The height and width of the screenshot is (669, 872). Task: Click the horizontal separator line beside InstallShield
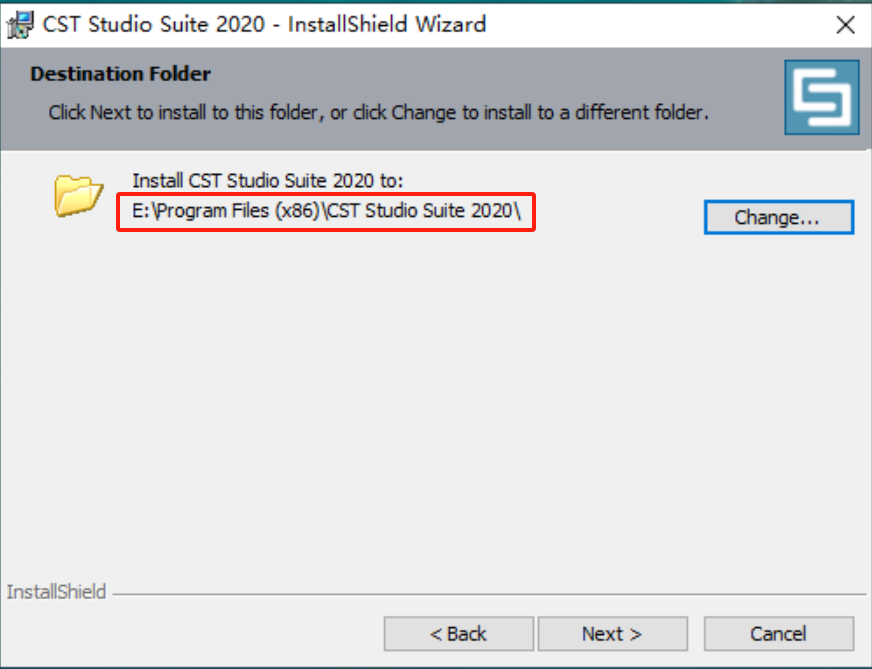pyautogui.click(x=489, y=594)
